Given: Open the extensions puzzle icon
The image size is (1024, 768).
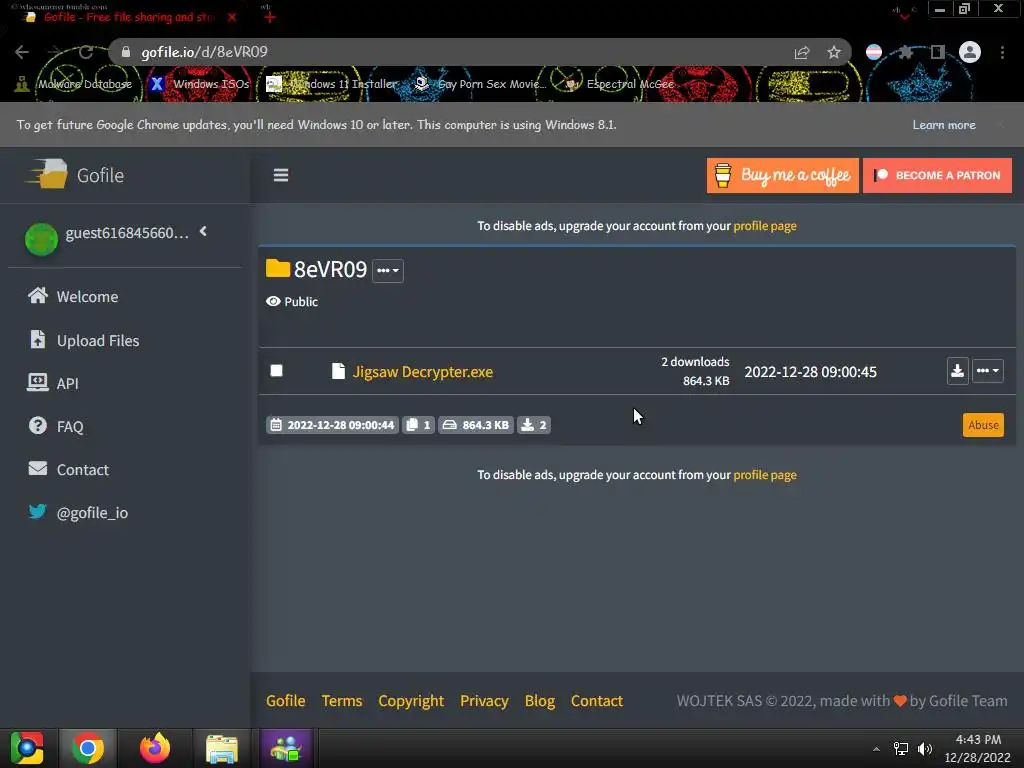Looking at the screenshot, I should (x=906, y=52).
